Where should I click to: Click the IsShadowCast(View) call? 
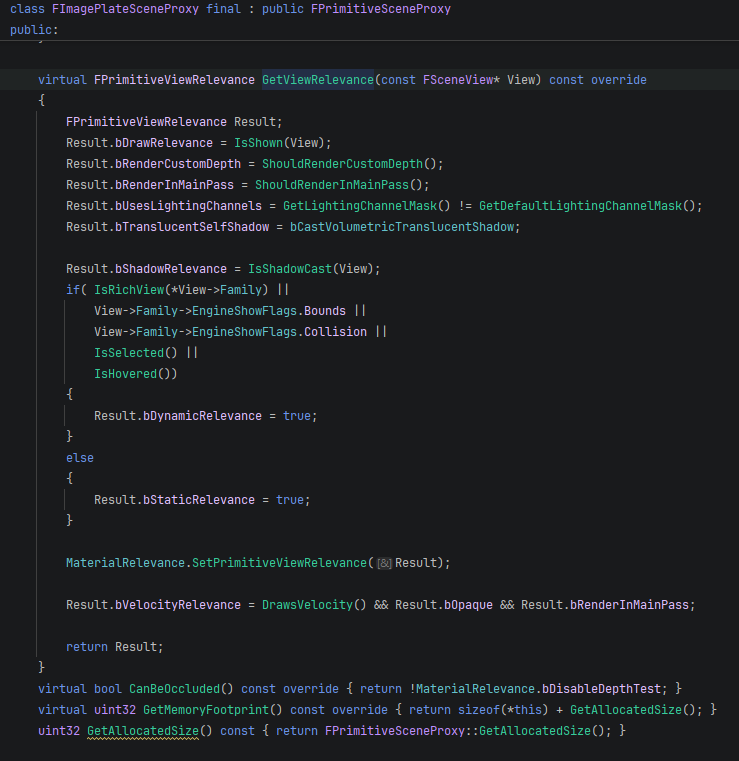click(314, 269)
